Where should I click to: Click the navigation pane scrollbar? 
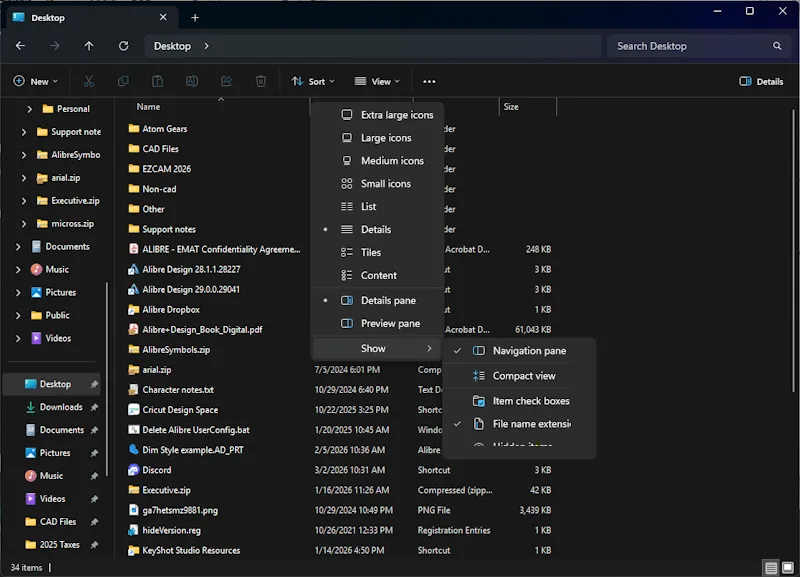[x=107, y=379]
